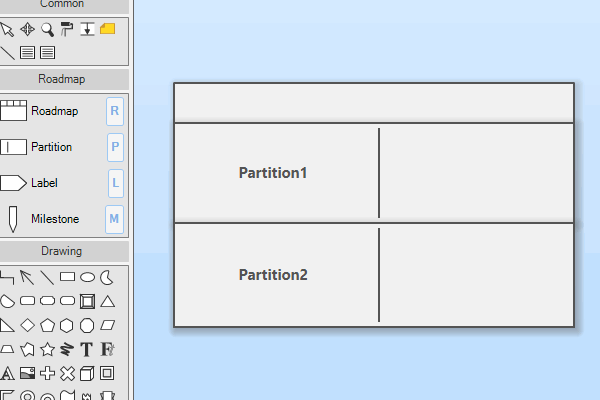Select the image shape tool
This screenshot has width=600, height=400.
click(x=27, y=373)
